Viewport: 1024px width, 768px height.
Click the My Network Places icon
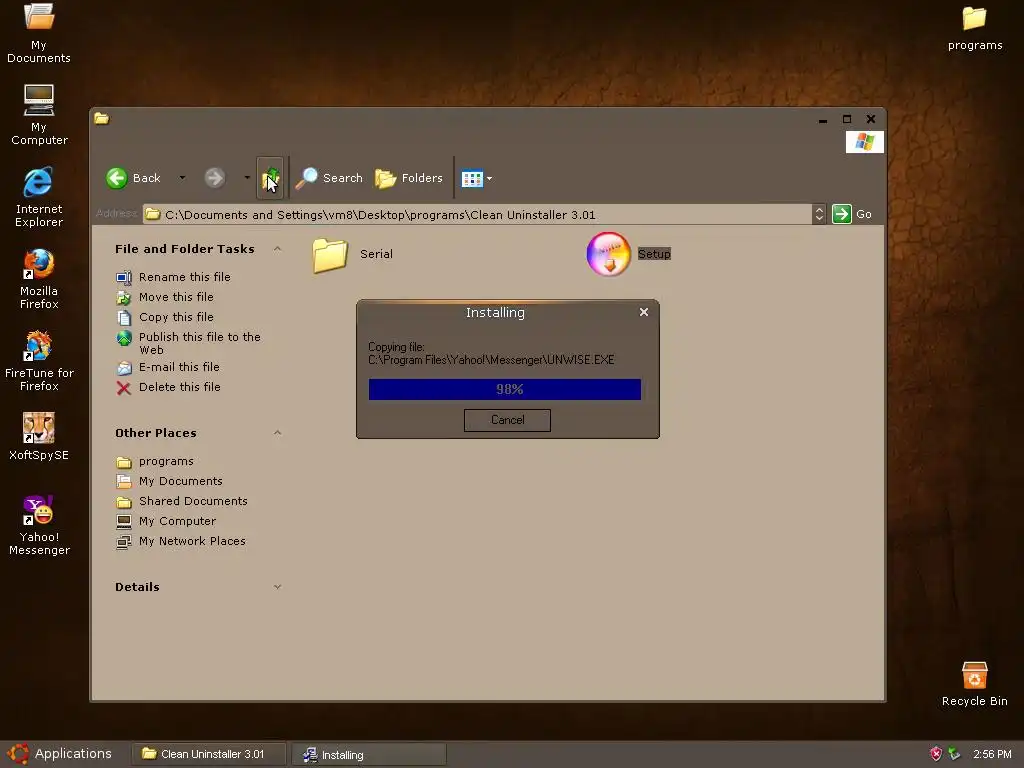pyautogui.click(x=123, y=541)
